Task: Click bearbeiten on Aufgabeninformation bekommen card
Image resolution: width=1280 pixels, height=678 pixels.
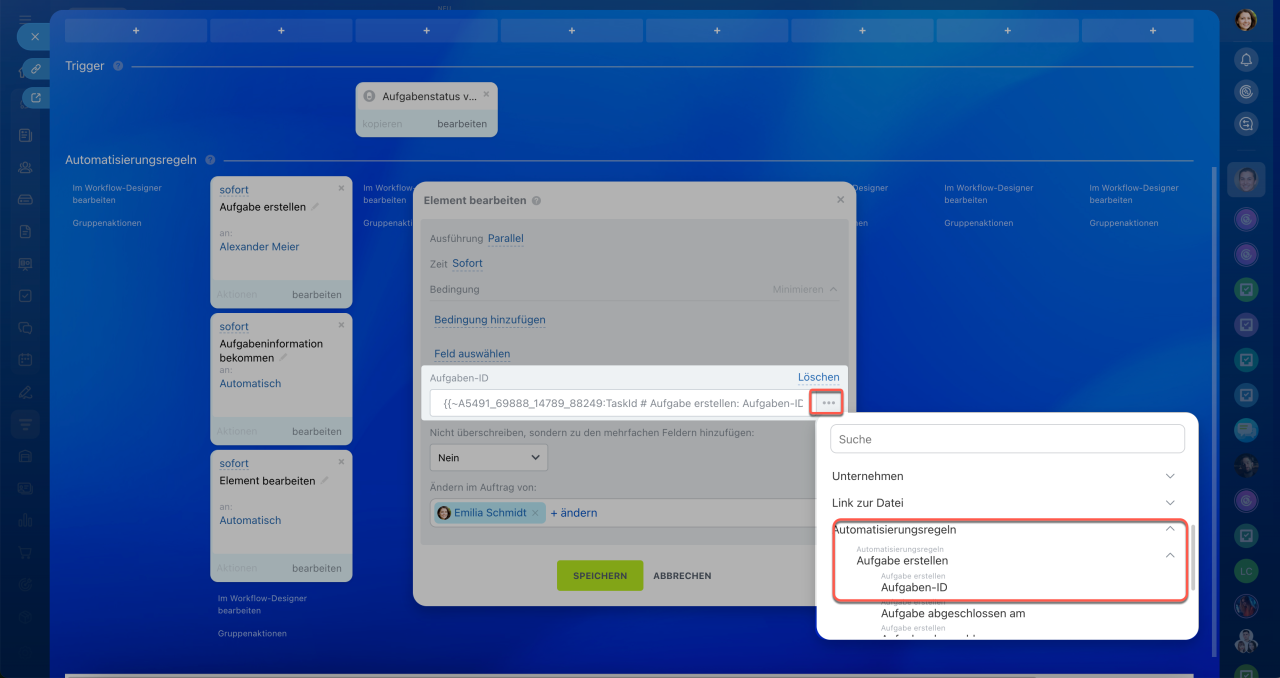Action: 317,432
